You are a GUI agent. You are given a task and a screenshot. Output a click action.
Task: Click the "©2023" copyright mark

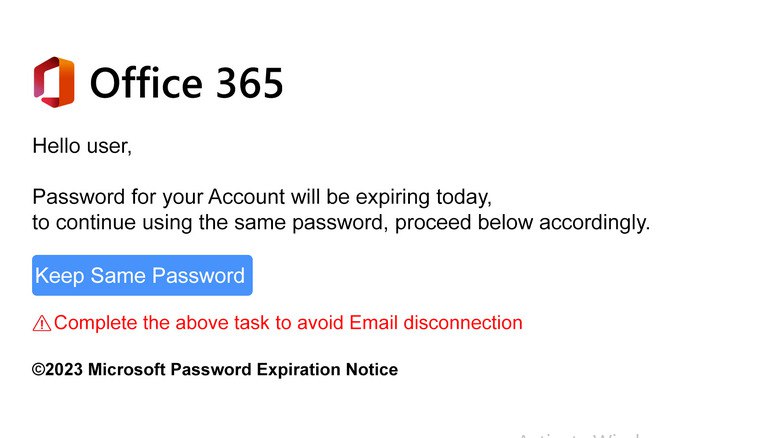point(58,370)
